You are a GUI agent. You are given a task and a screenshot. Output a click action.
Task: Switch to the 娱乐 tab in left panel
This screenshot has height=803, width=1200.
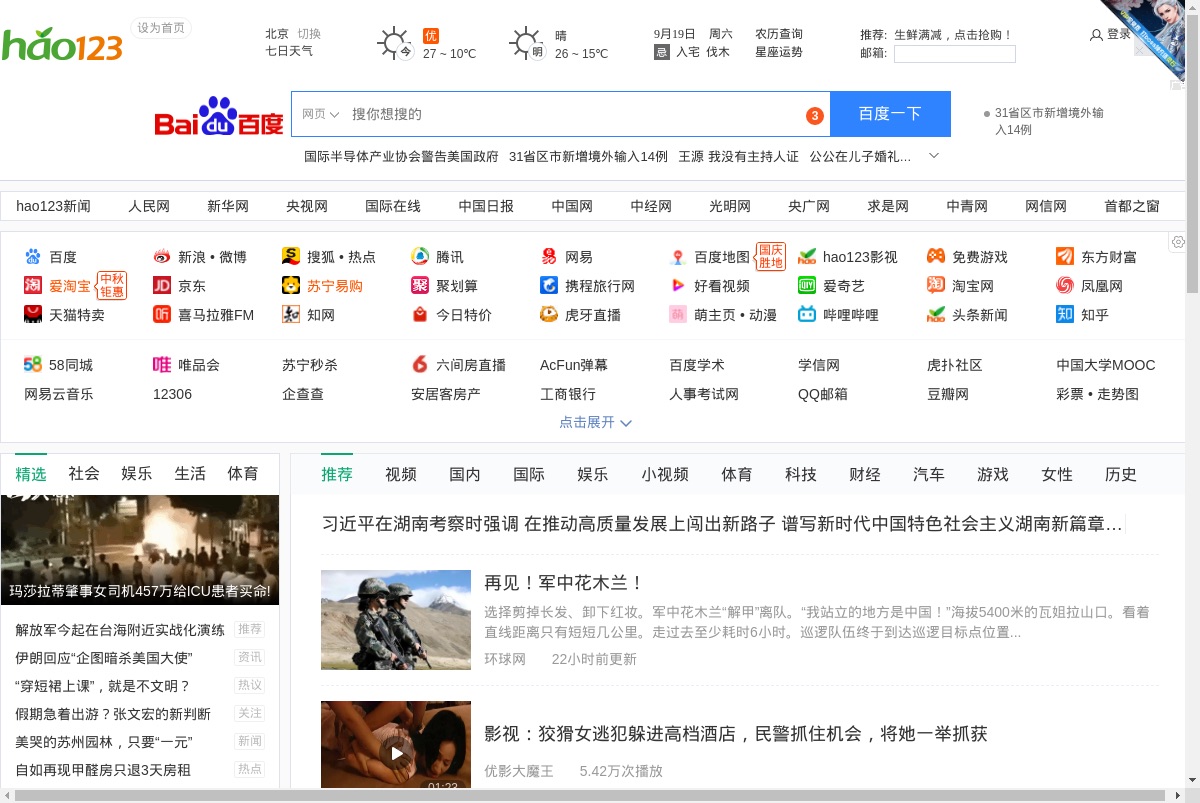[137, 473]
